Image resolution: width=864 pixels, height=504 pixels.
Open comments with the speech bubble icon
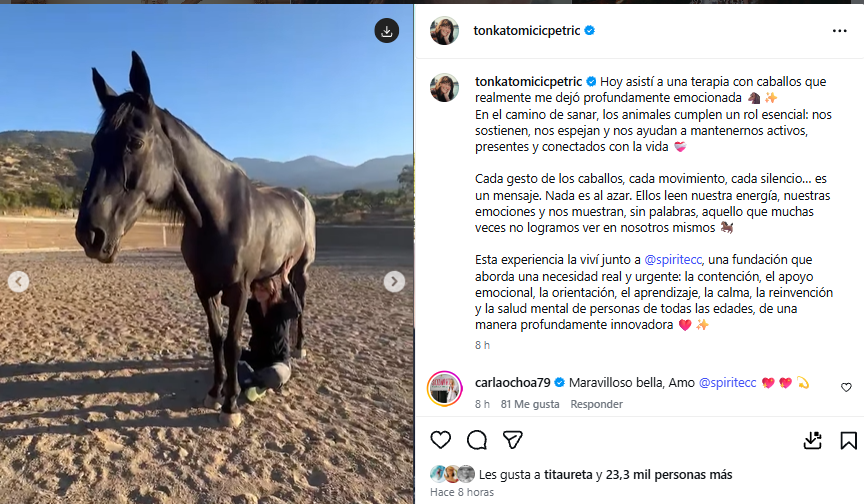(x=477, y=440)
